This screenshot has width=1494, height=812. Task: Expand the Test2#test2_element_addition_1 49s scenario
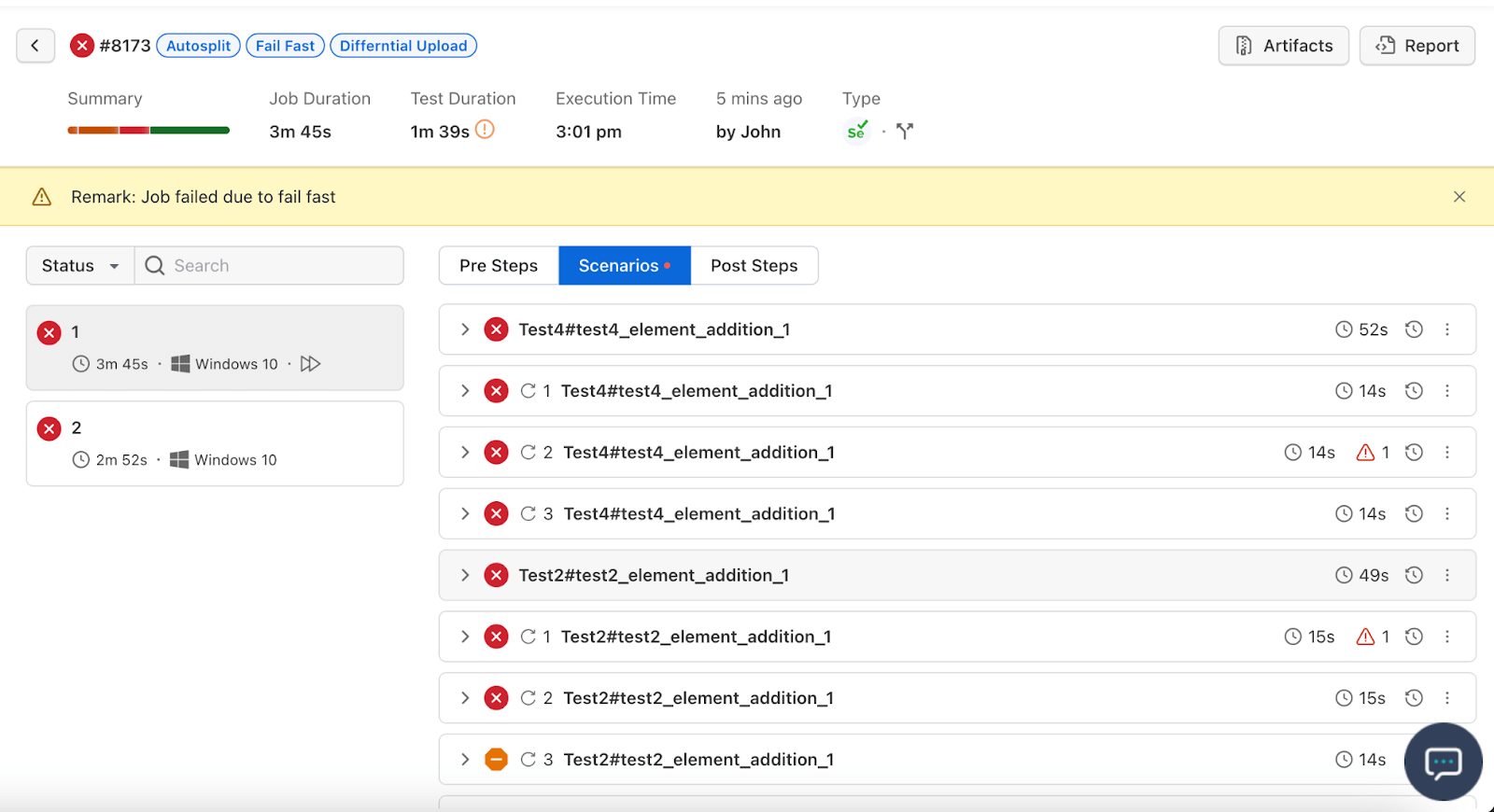tap(465, 576)
